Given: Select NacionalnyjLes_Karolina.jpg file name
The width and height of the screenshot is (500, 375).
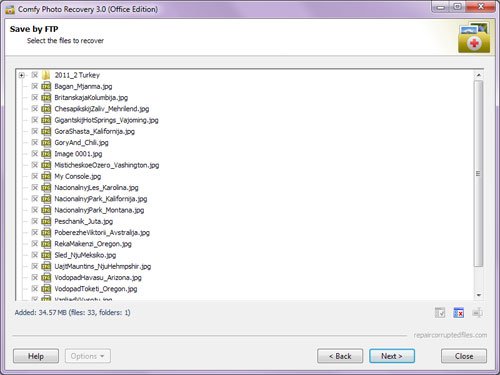Looking at the screenshot, I should (x=96, y=188).
